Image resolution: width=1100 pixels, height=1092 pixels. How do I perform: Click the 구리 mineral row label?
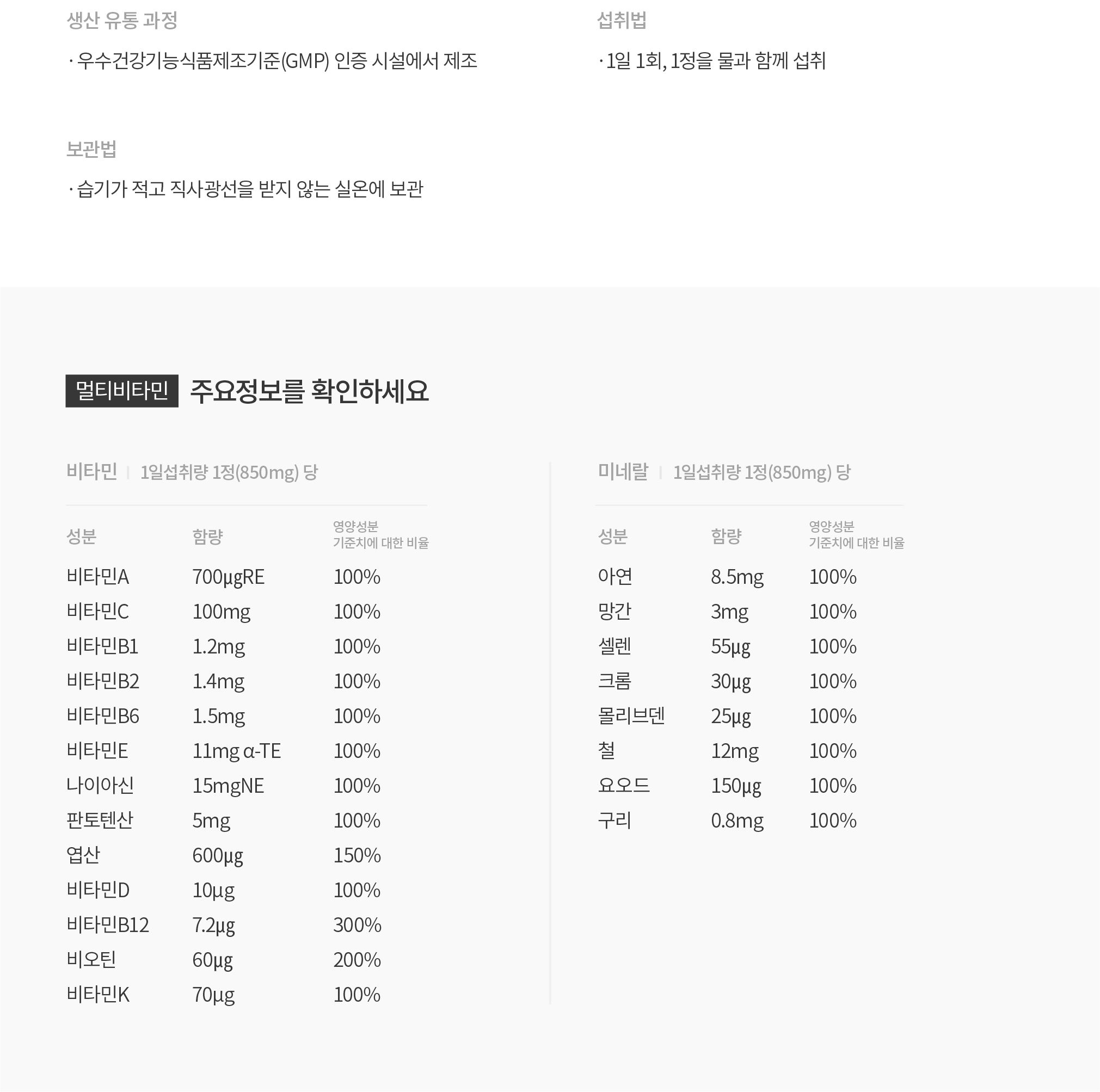click(614, 820)
